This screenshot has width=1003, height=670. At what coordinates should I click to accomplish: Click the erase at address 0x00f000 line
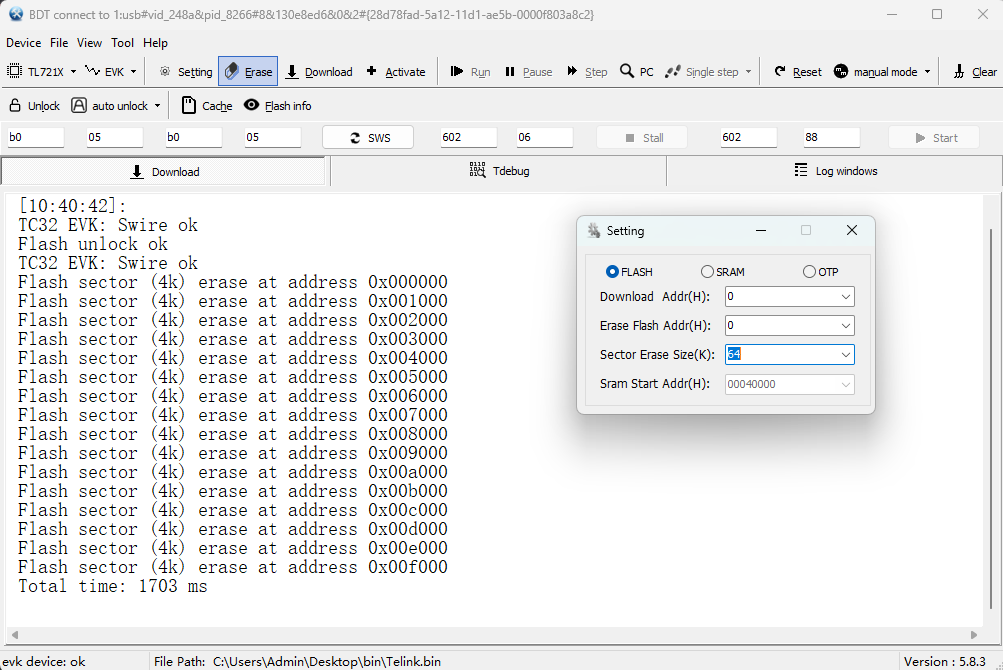click(x=233, y=567)
